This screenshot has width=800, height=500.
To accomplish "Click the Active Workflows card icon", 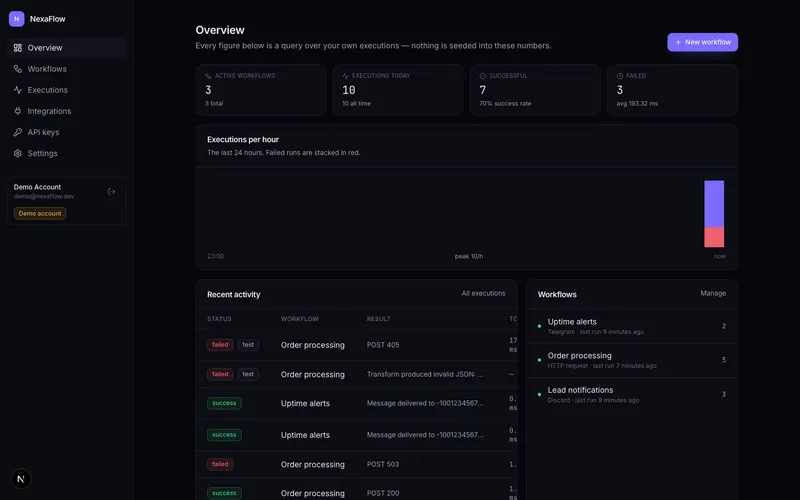I will pos(208,76).
